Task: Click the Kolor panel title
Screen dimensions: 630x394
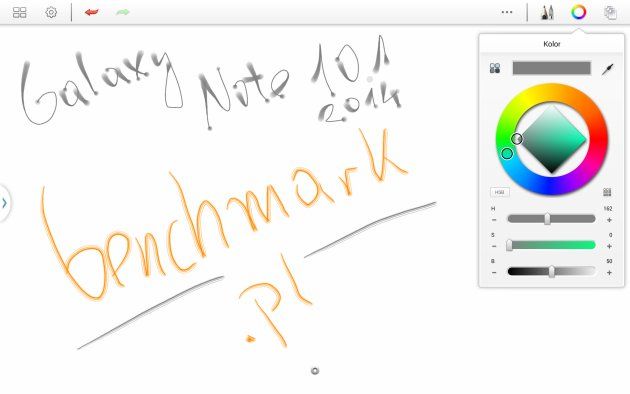Action: pos(552,44)
